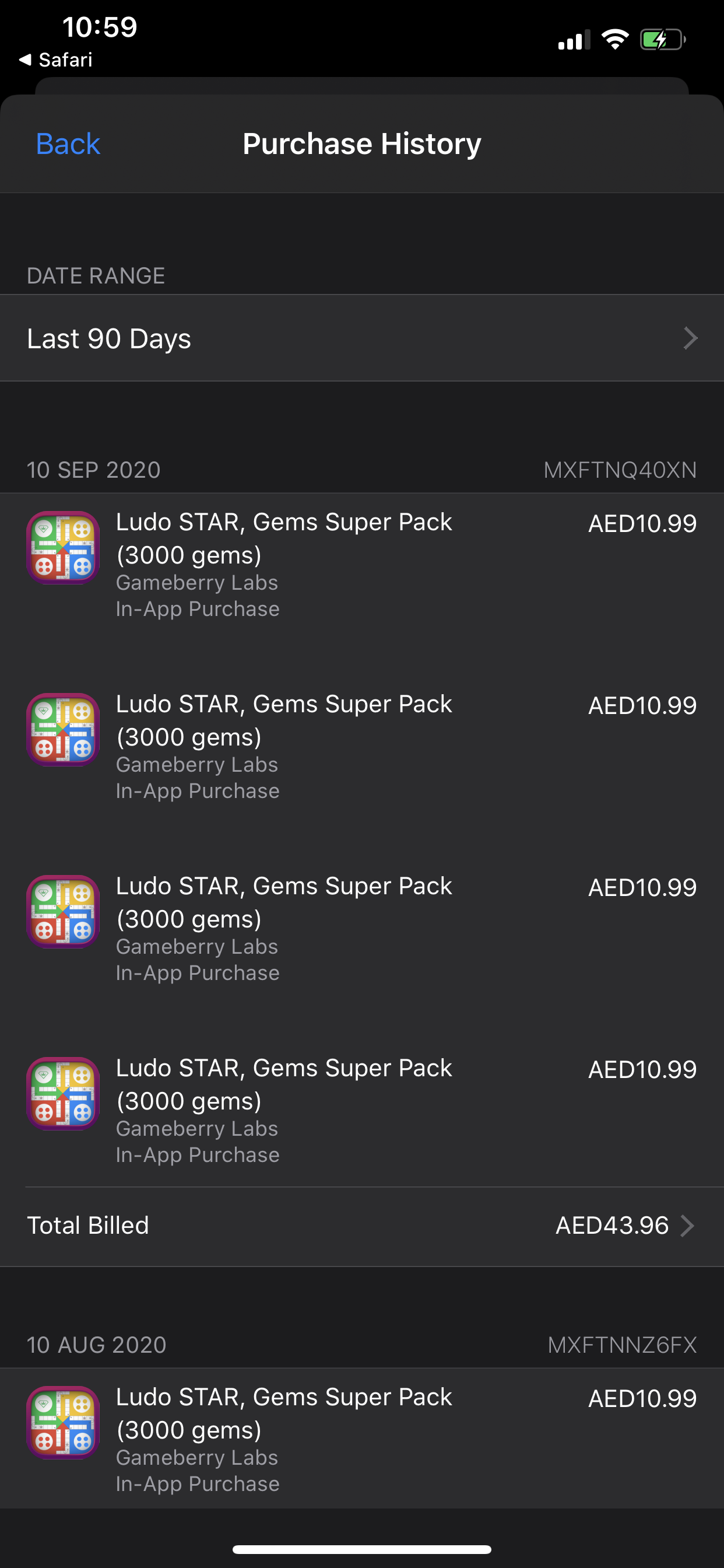This screenshot has height=1568, width=724.
Task: Expand Total Billed AED43.96 details chevron
Action: pos(687,1226)
